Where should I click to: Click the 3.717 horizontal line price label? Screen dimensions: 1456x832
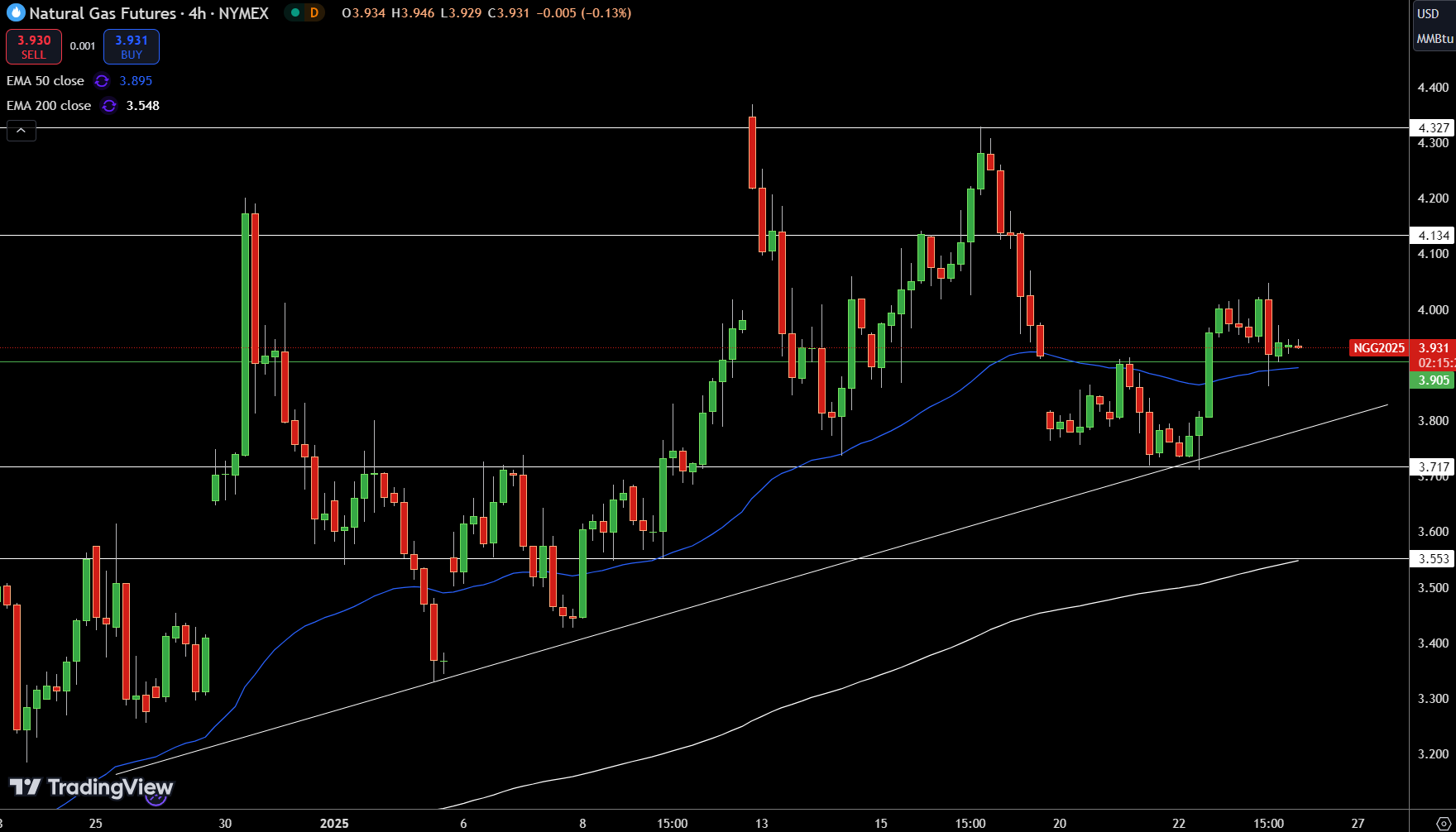pyautogui.click(x=1432, y=467)
